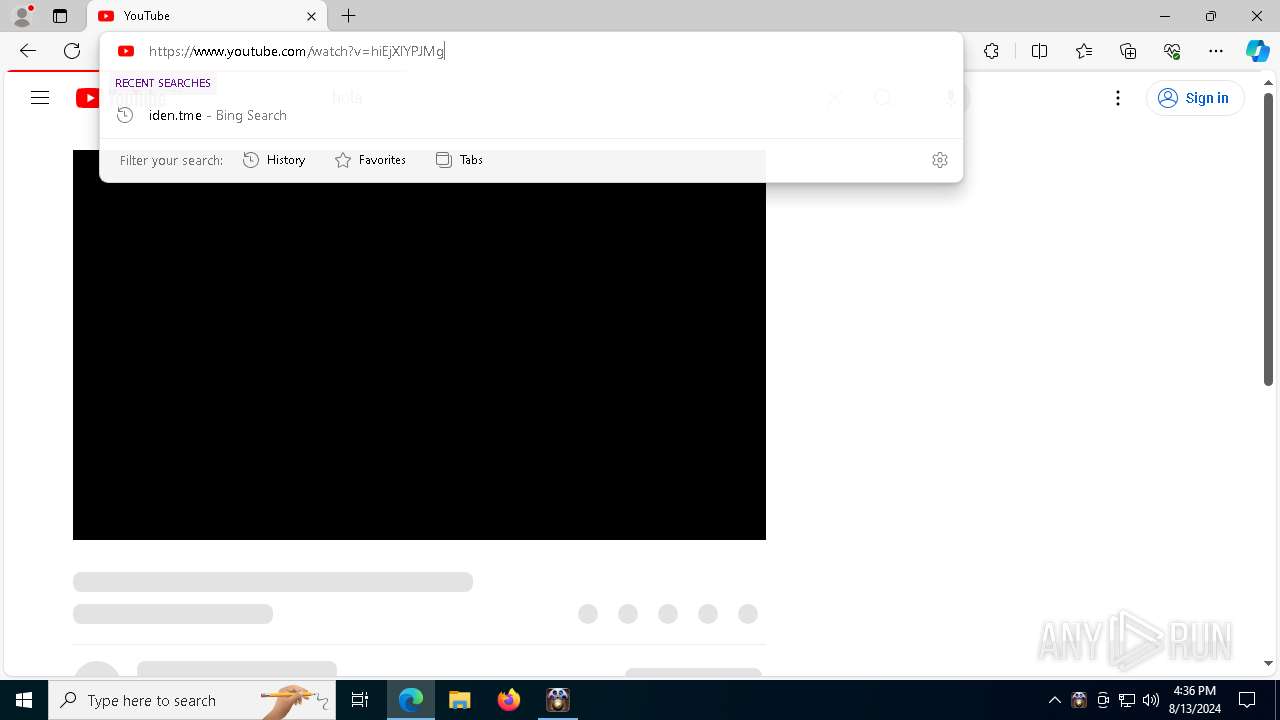This screenshot has width=1280, height=720.
Task: Open File Explorer from the taskbar
Action: [x=460, y=700]
